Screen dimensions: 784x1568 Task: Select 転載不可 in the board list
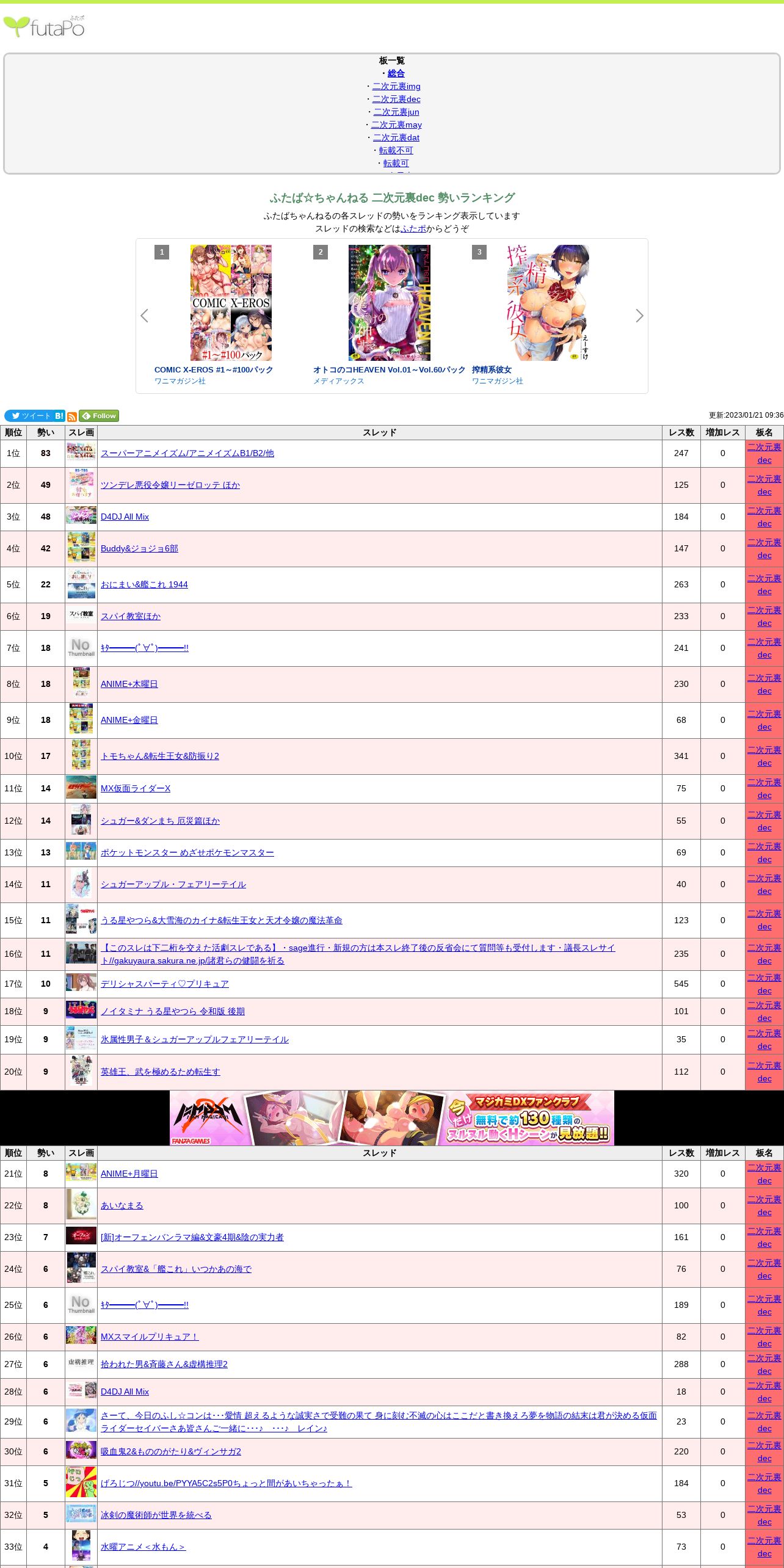(x=396, y=150)
